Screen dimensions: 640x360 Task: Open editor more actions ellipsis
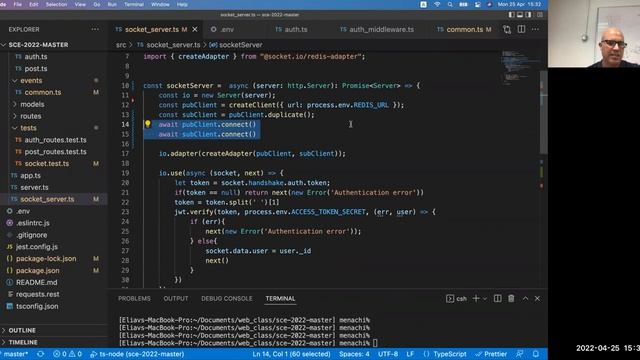coord(535,29)
